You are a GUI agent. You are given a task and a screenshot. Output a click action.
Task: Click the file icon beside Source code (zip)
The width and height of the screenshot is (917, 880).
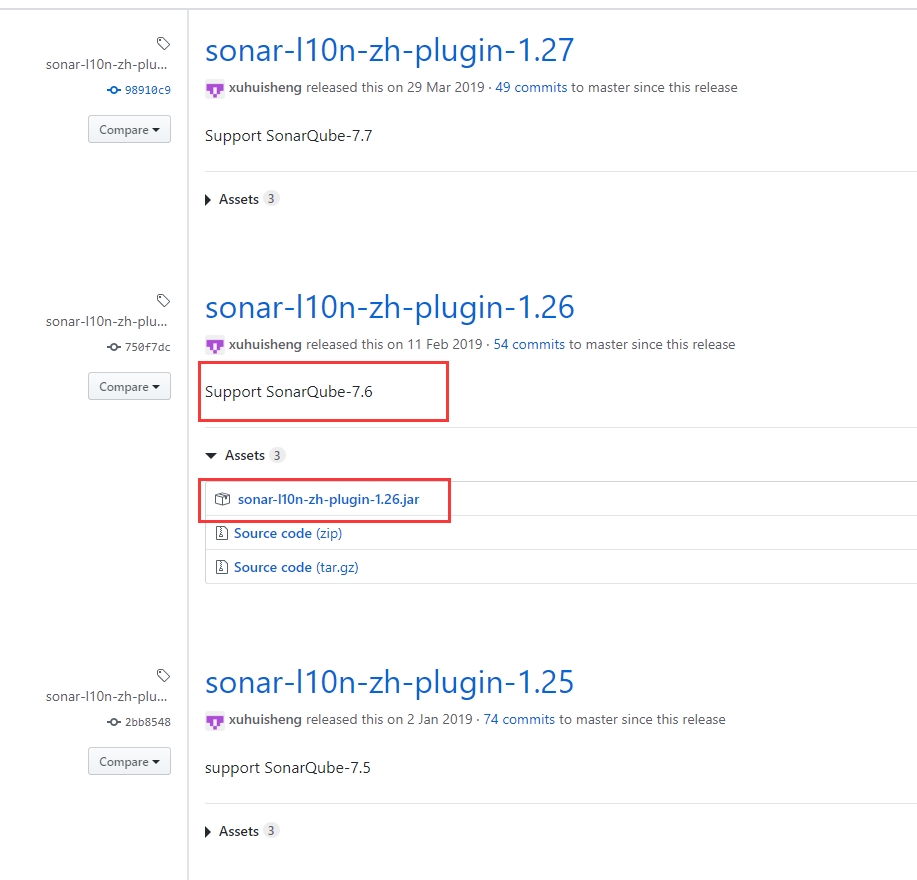[x=222, y=533]
